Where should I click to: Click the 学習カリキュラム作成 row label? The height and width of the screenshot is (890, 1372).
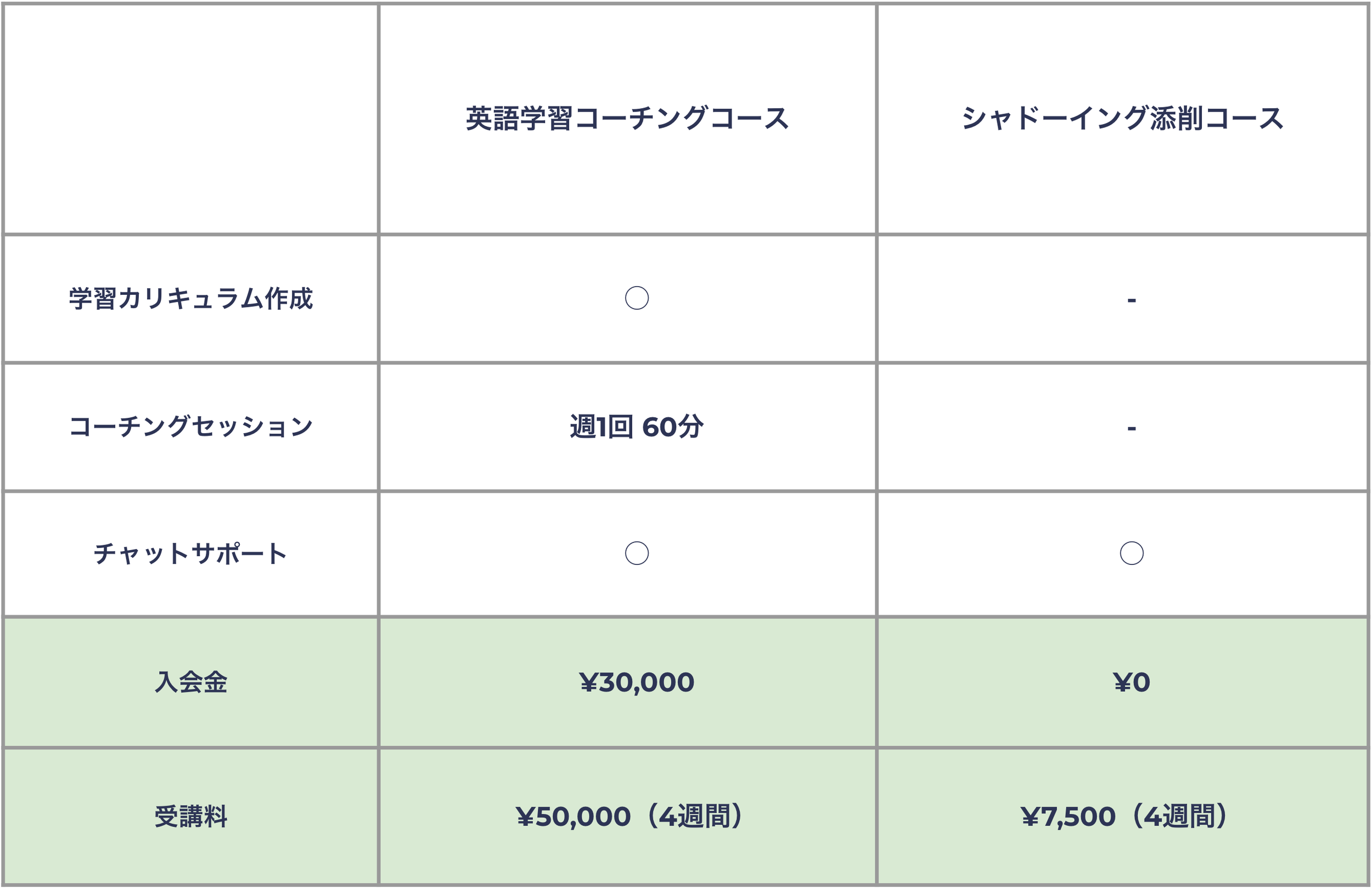coord(191,298)
